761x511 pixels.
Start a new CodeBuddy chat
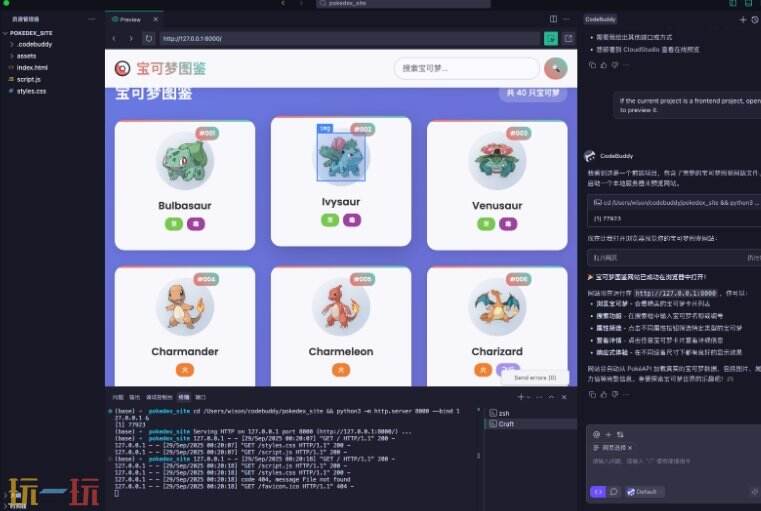(743, 19)
